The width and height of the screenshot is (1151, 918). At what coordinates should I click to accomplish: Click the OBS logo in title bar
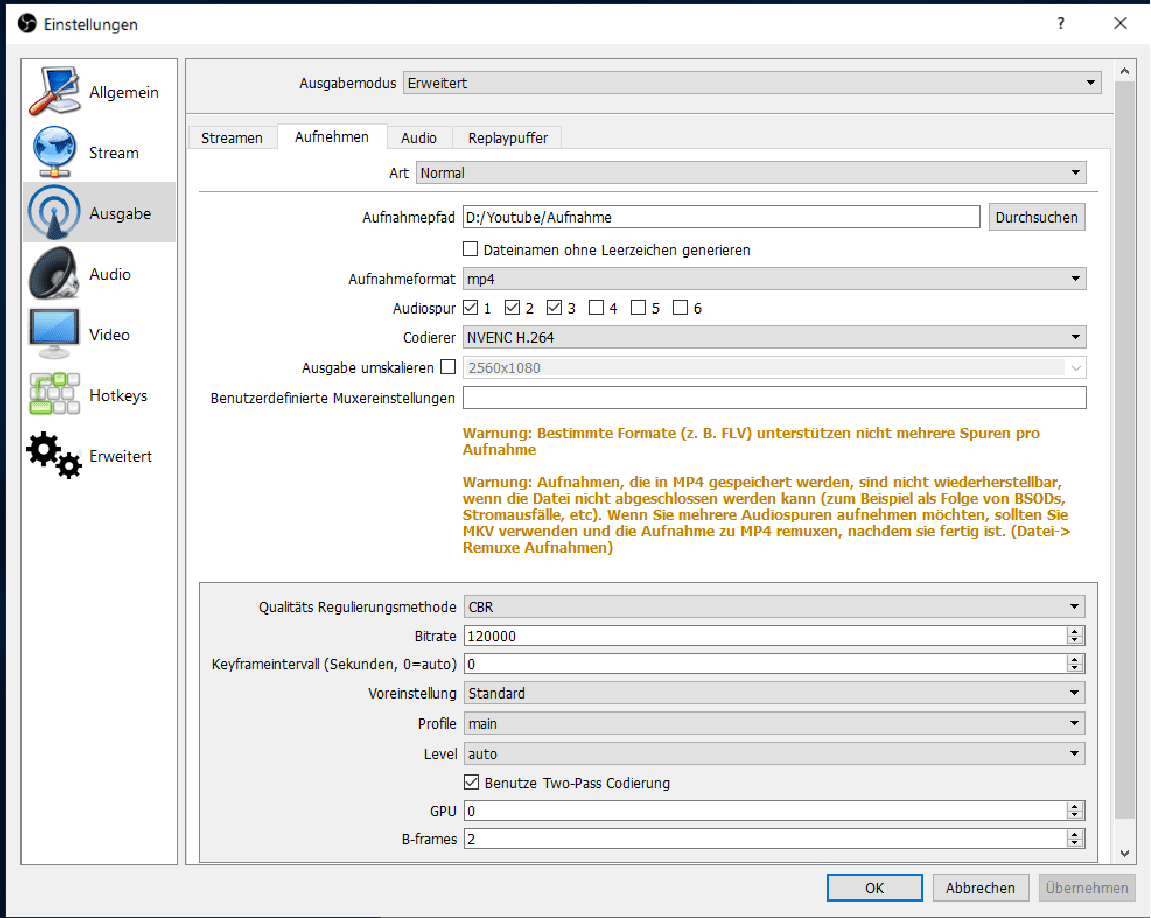27,24
